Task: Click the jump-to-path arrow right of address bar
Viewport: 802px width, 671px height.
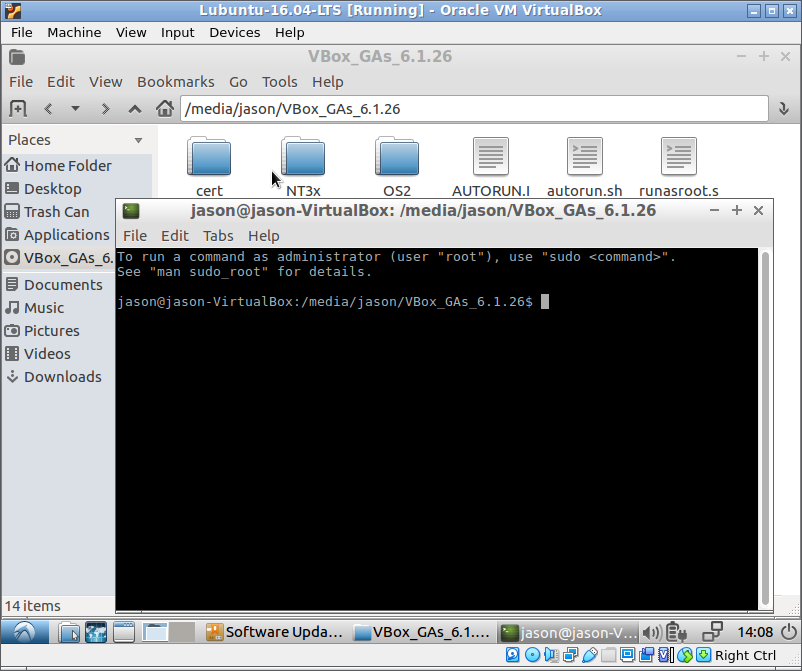Action: (x=783, y=108)
